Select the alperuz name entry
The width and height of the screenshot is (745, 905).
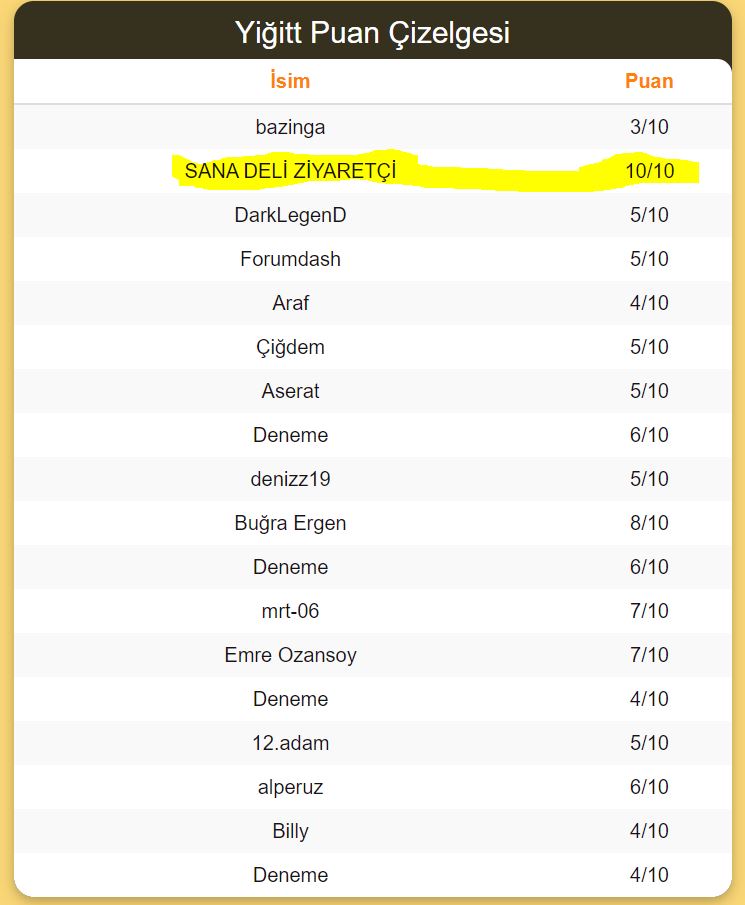pos(290,787)
